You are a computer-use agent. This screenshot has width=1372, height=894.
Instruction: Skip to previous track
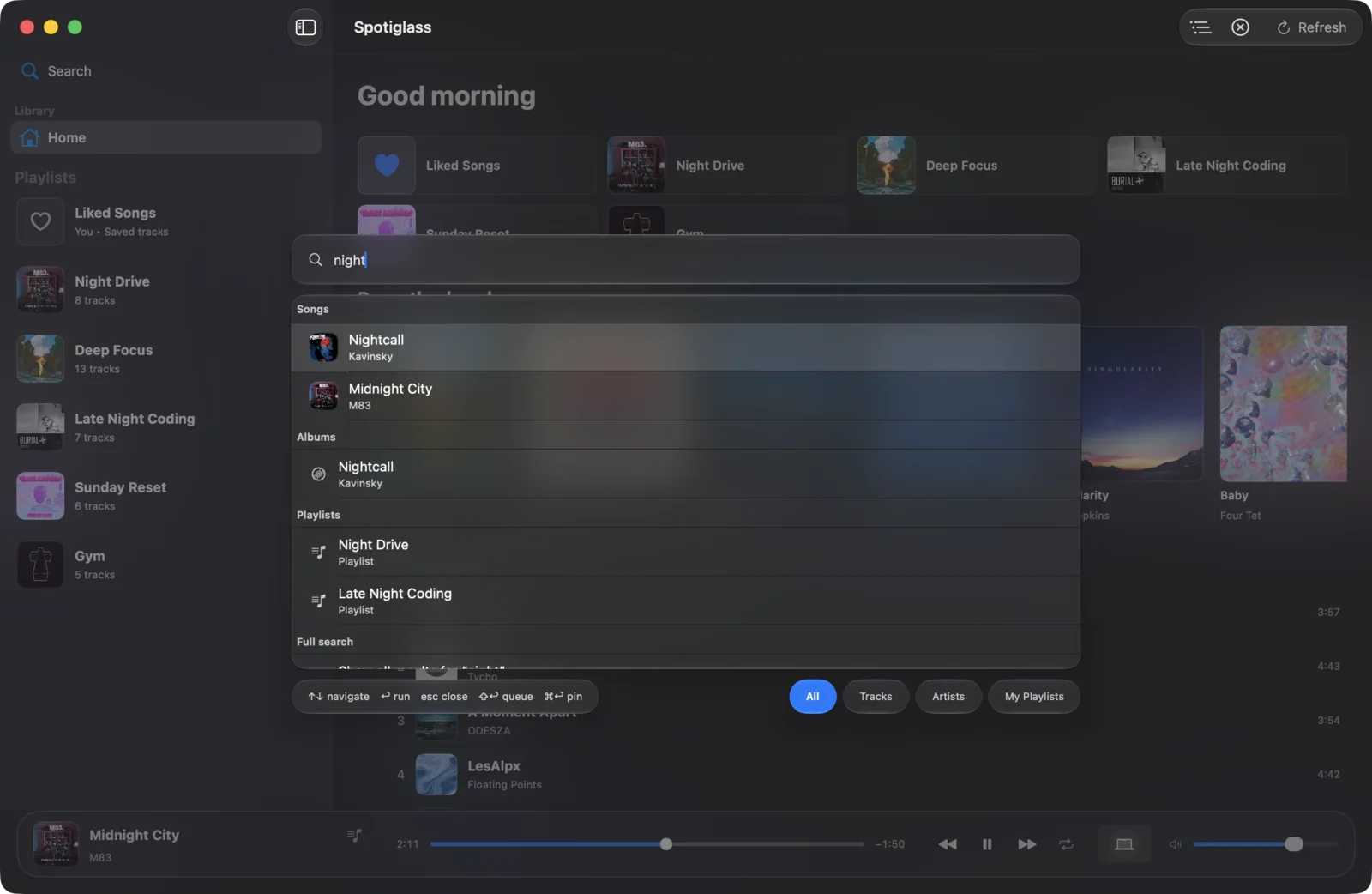coord(948,844)
